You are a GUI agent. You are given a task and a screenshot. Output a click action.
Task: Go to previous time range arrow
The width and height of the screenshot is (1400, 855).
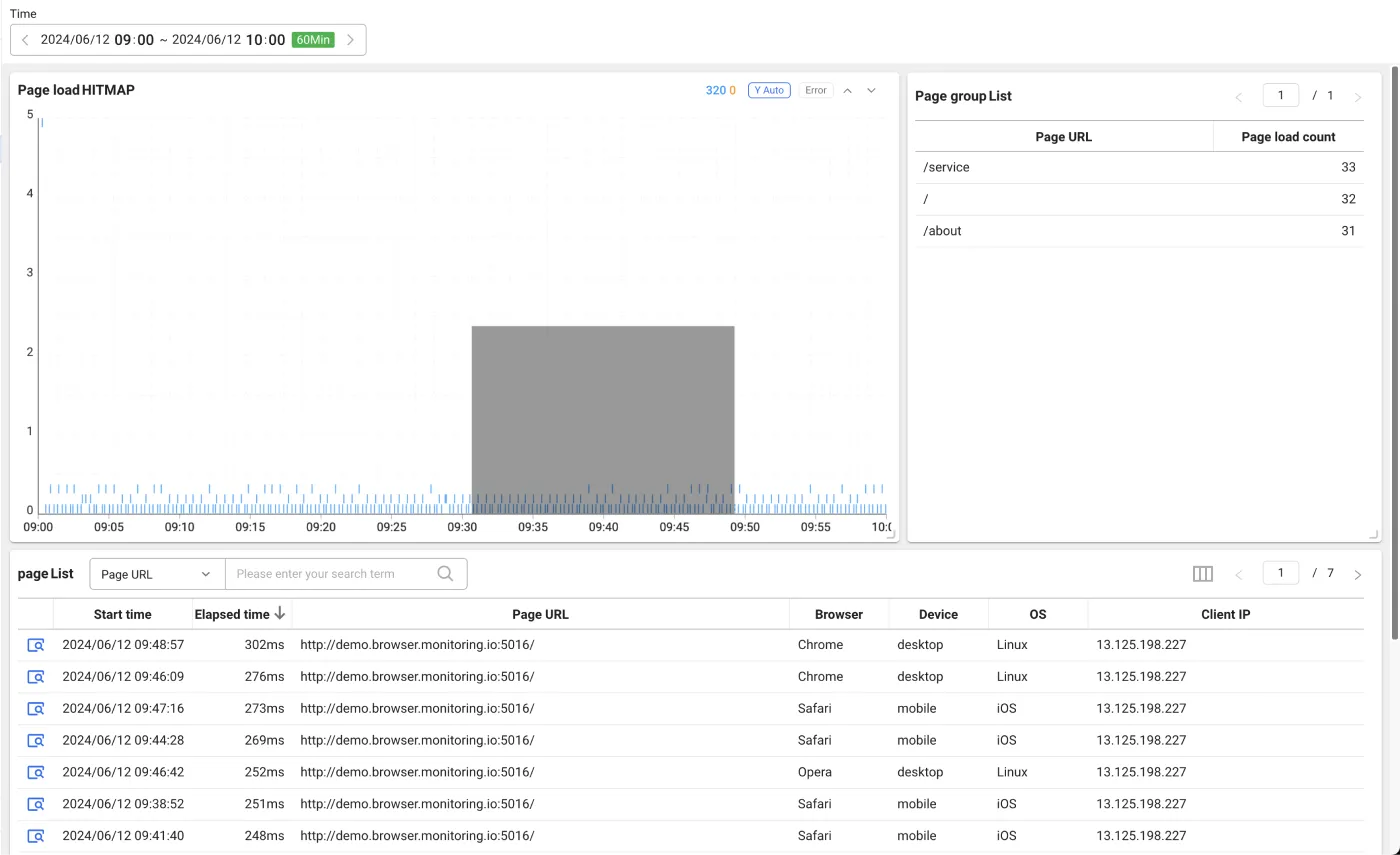[x=25, y=40]
